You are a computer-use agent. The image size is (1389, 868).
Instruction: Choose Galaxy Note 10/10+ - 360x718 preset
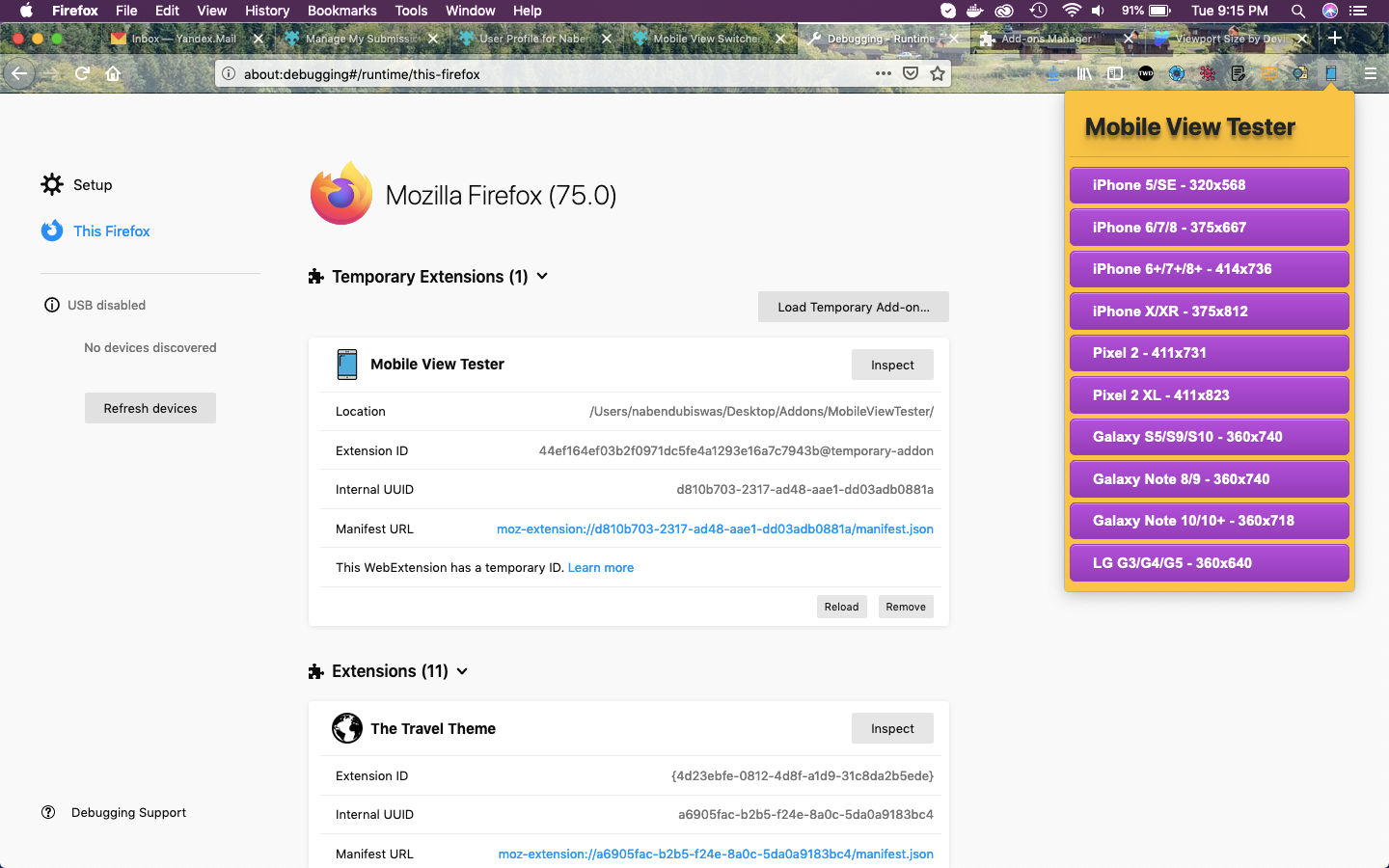1210,521
